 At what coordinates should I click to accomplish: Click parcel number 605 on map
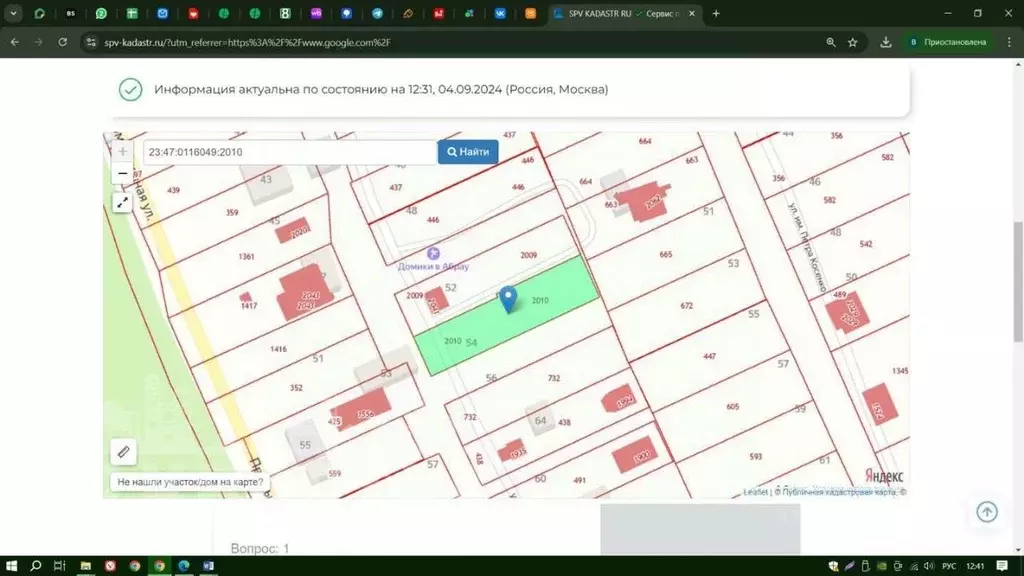click(x=733, y=406)
